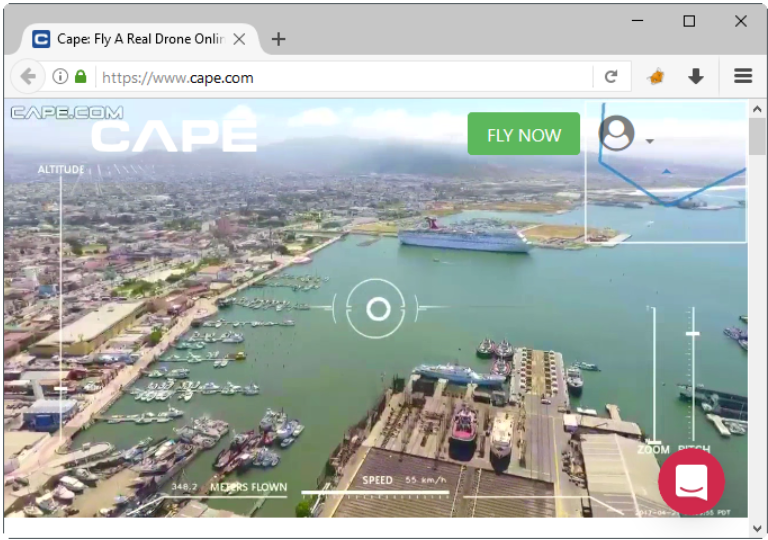Reload the Cape page

611,77
